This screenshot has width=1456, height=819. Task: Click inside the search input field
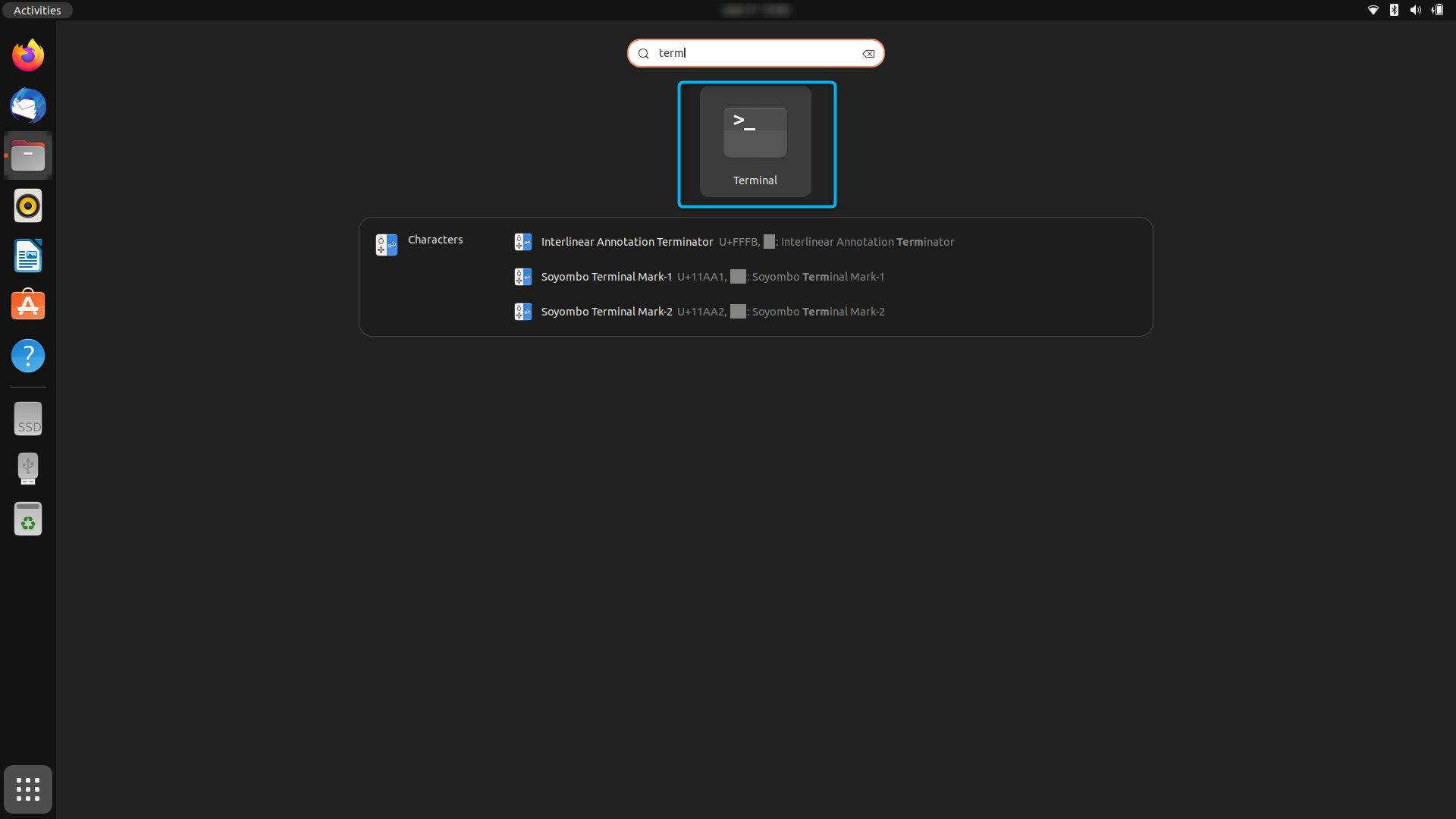tap(755, 53)
